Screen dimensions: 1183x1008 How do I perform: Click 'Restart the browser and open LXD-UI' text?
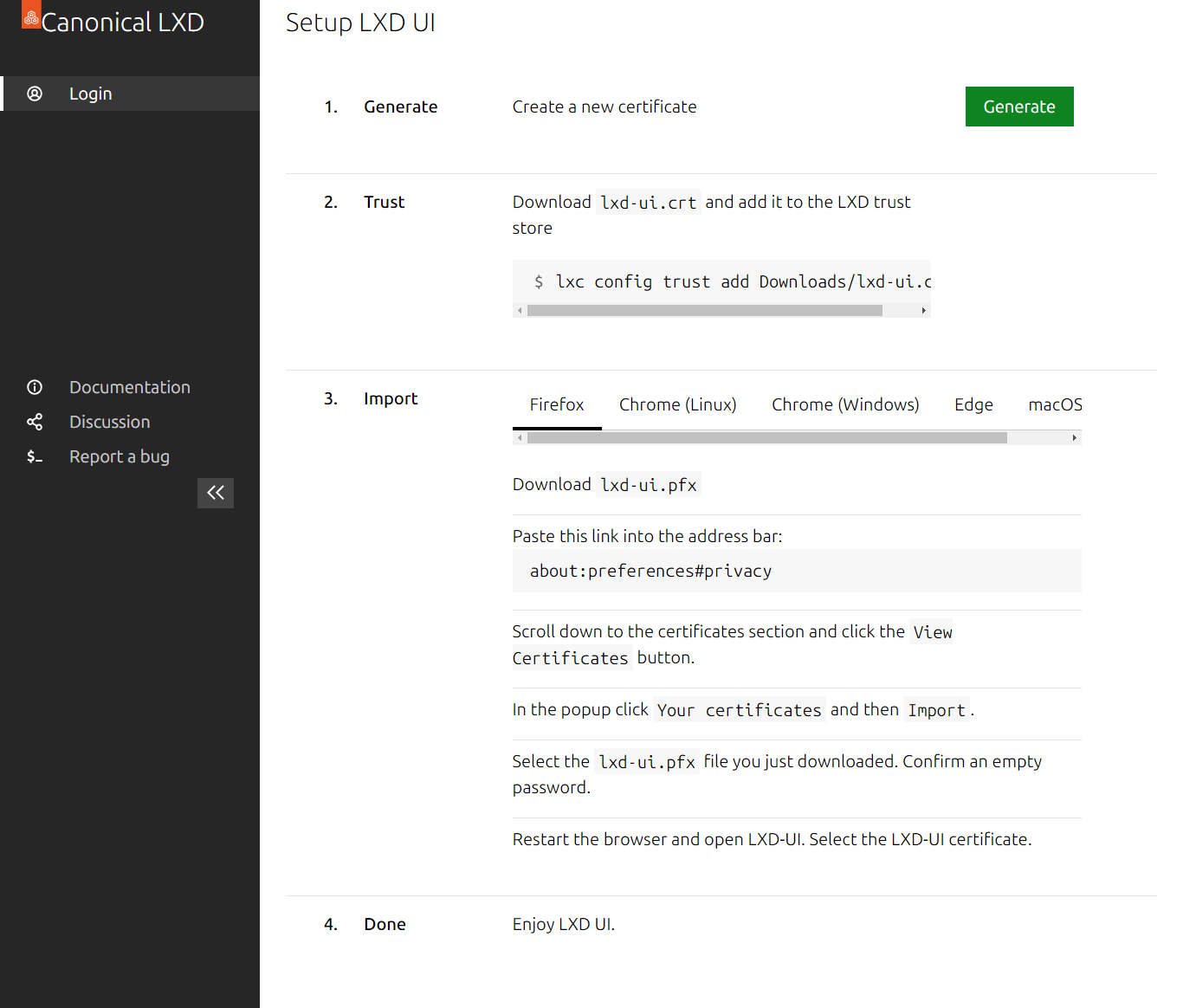pyautogui.click(x=658, y=839)
